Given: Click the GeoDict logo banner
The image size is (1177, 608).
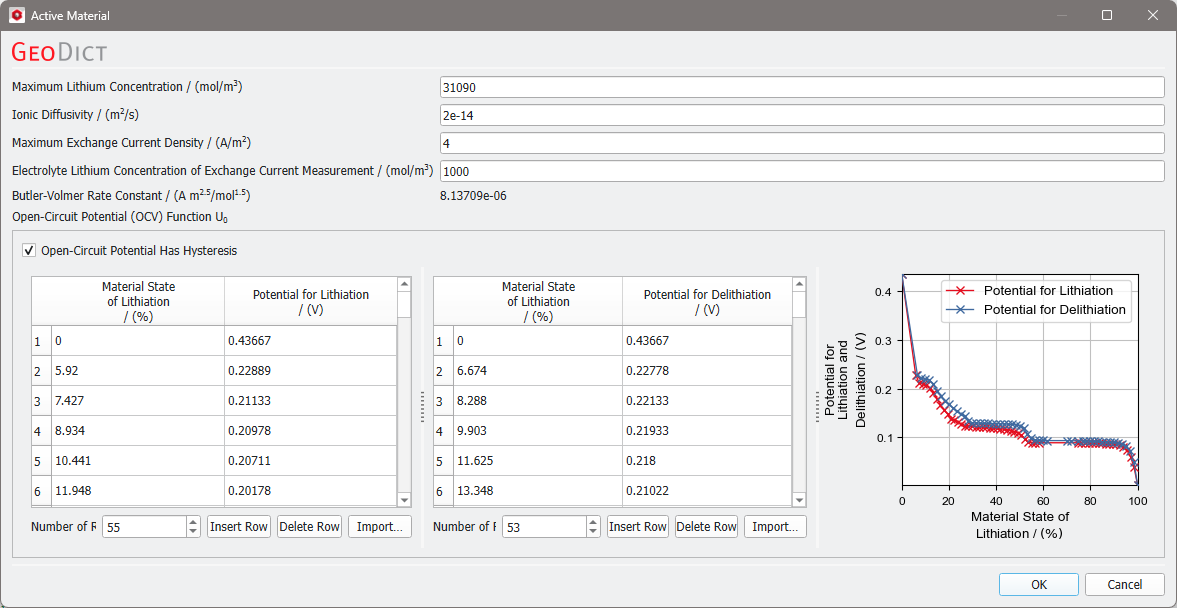Looking at the screenshot, I should (x=59, y=52).
